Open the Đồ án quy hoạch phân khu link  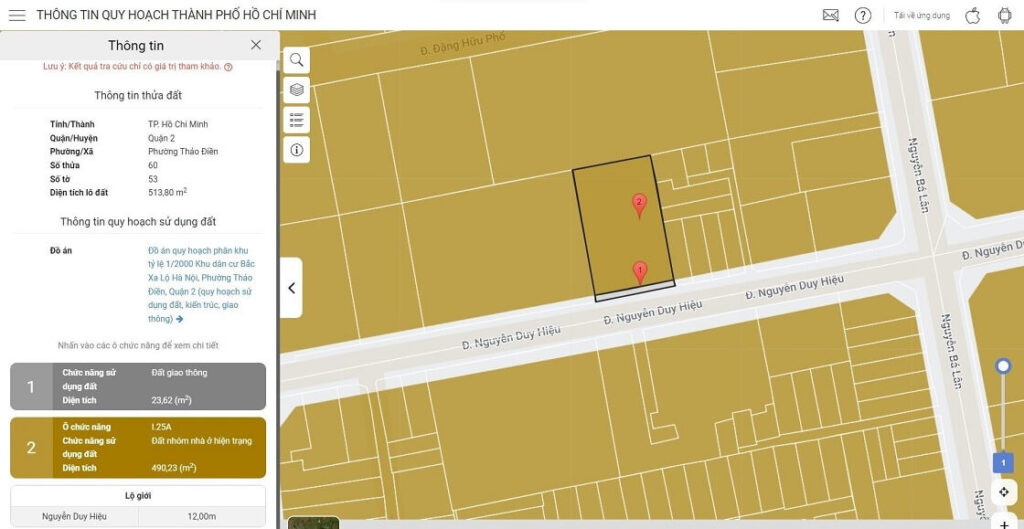coord(199,284)
